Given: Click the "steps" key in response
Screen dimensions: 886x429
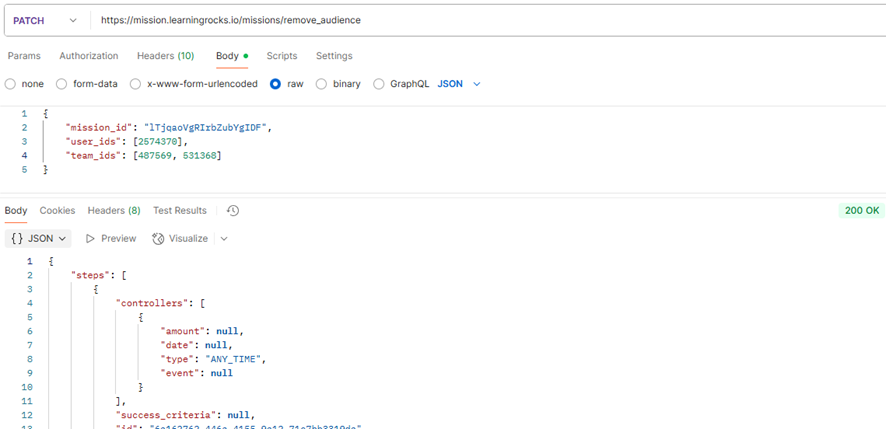Looking at the screenshot, I should (90, 275).
